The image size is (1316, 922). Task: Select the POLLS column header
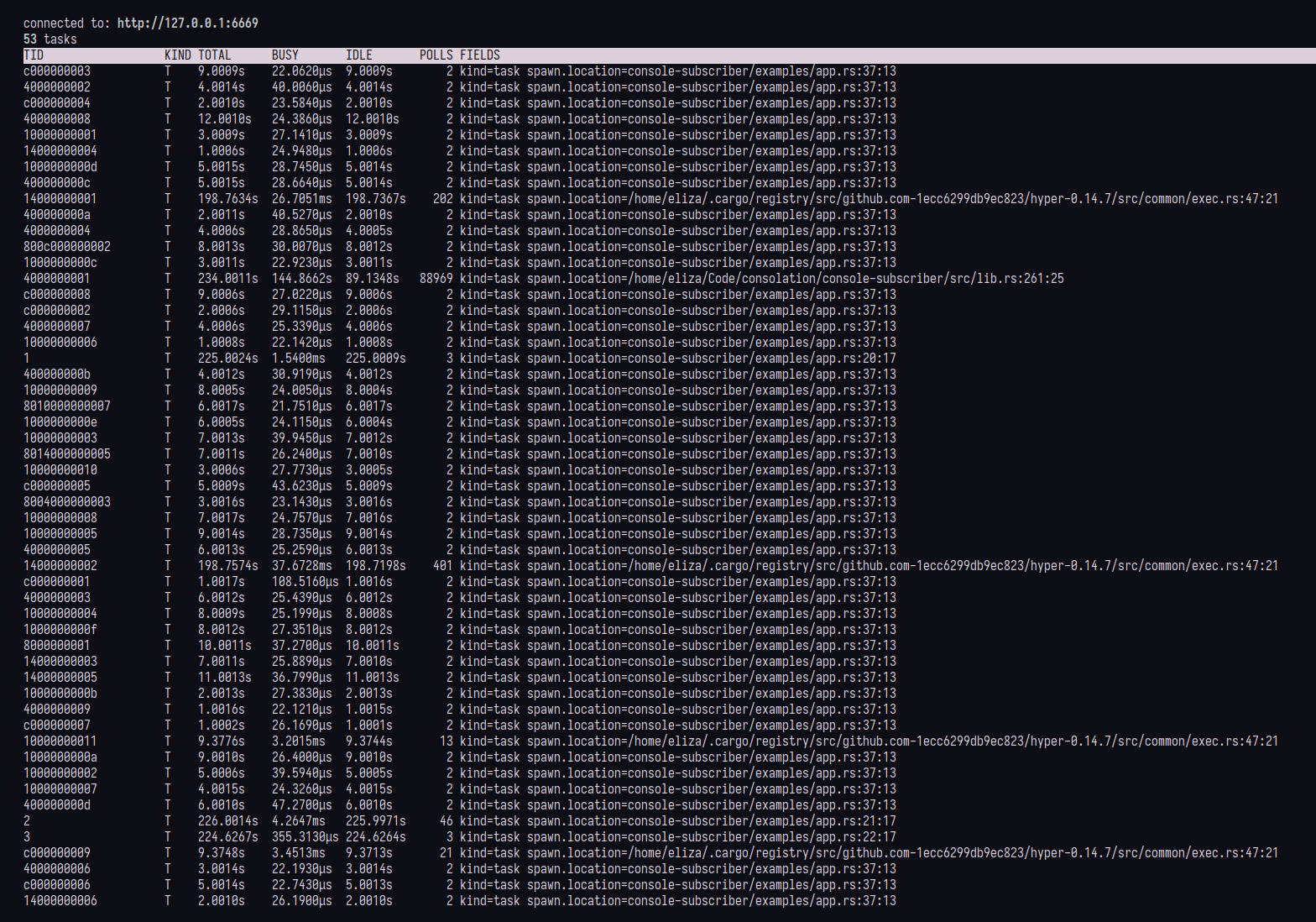click(436, 55)
